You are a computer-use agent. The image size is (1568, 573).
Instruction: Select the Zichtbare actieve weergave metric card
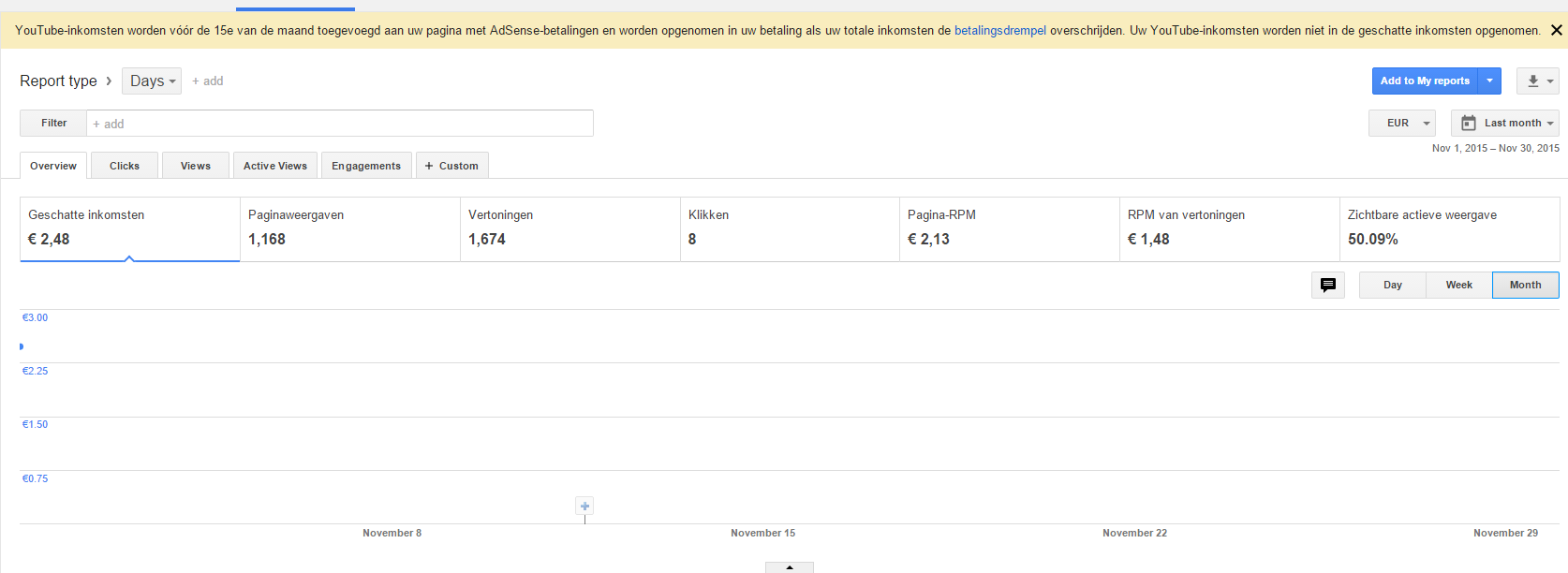point(1450,228)
